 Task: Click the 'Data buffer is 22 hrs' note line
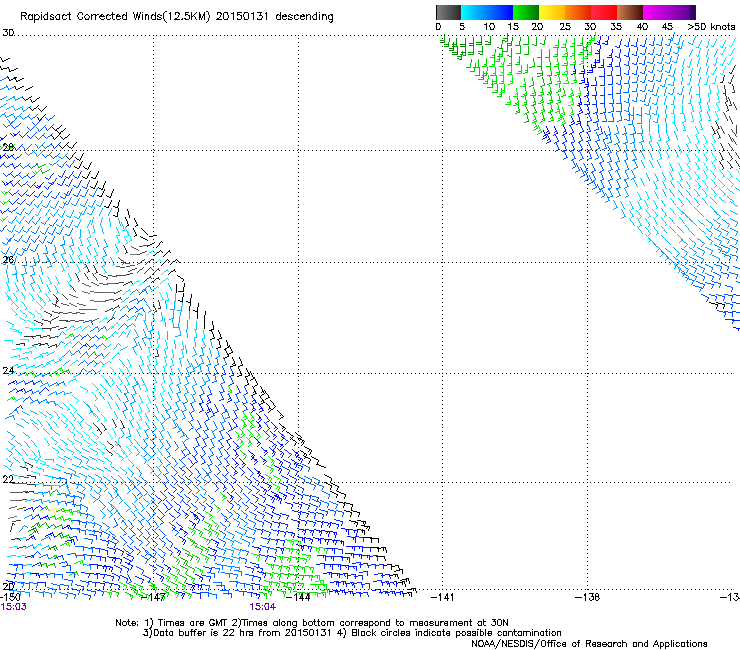(352, 633)
